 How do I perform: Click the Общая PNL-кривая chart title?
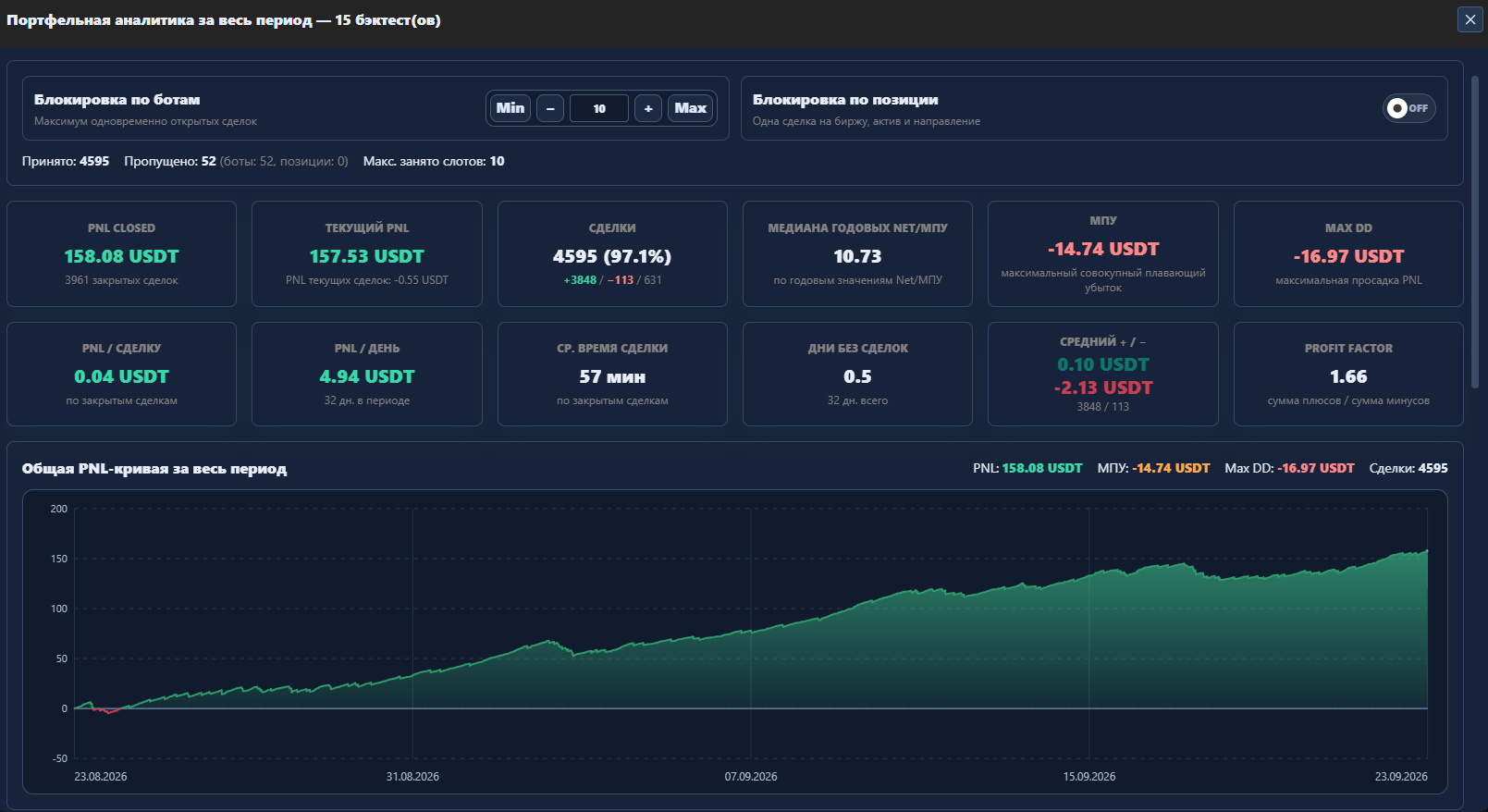click(x=154, y=469)
